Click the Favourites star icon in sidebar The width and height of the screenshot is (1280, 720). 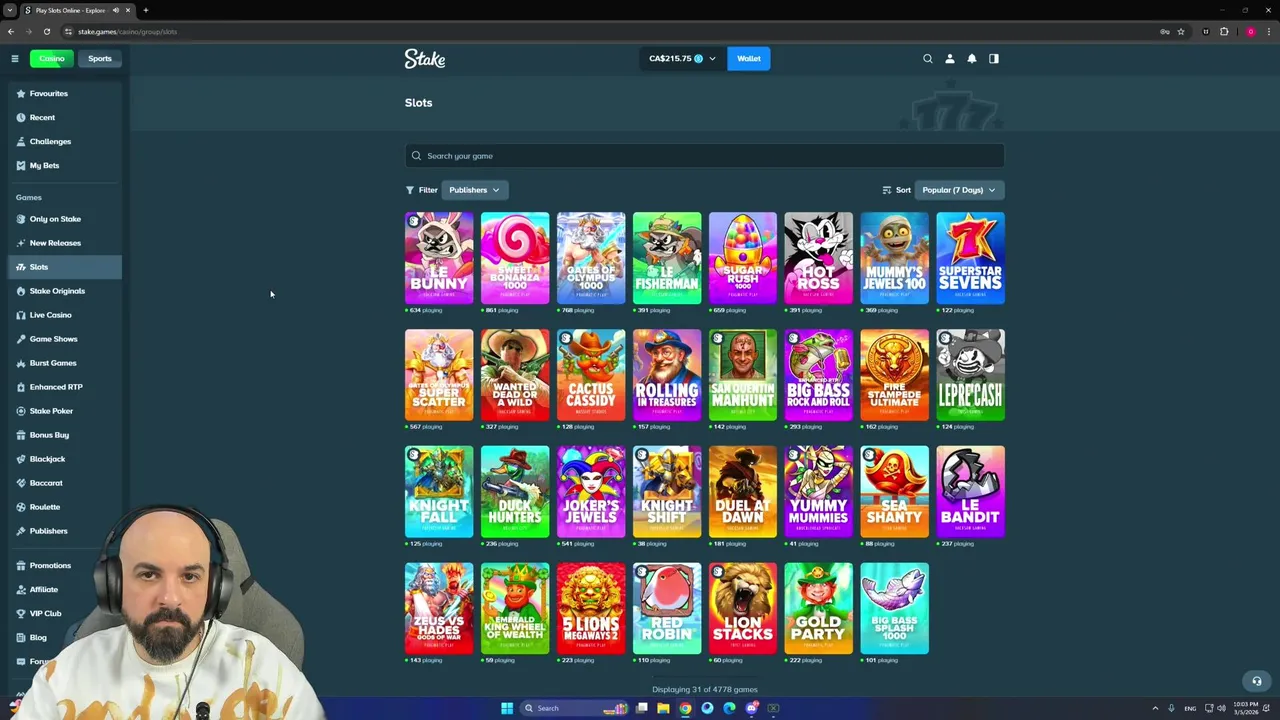click(21, 94)
